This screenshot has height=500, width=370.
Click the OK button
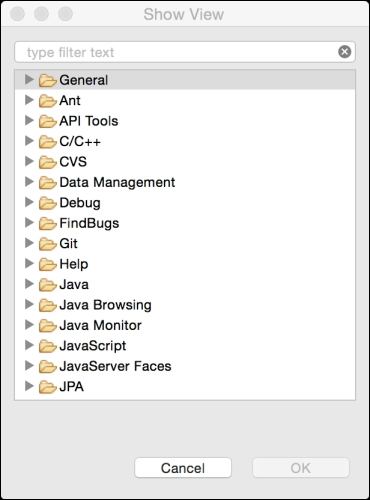(x=301, y=468)
